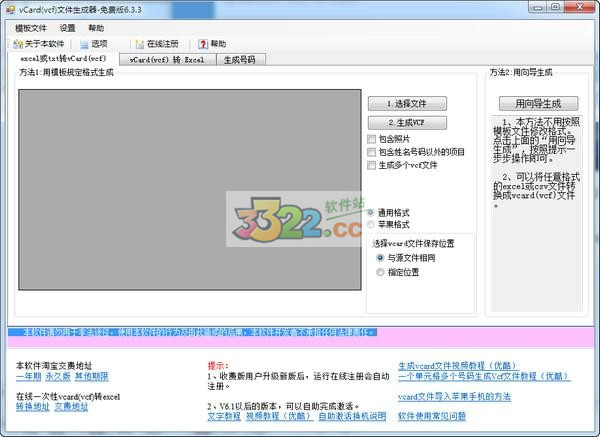This screenshot has width=600, height=437.
Task: Open the 模板文件 menu
Action: tap(31, 28)
